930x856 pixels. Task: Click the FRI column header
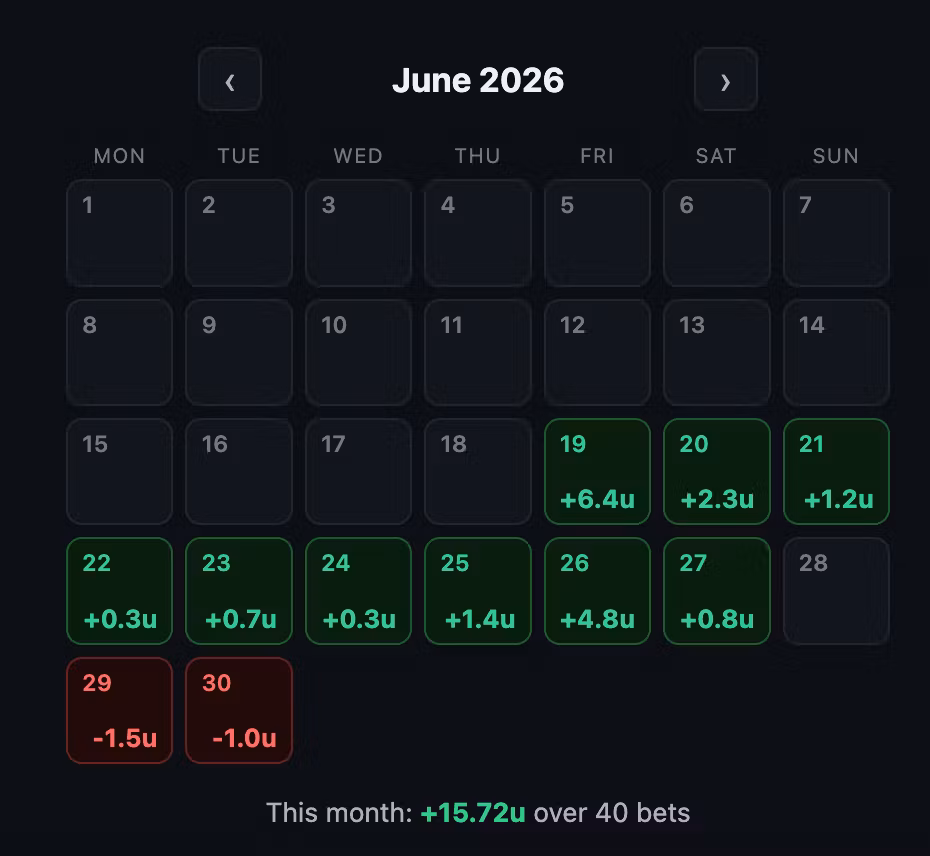597,156
